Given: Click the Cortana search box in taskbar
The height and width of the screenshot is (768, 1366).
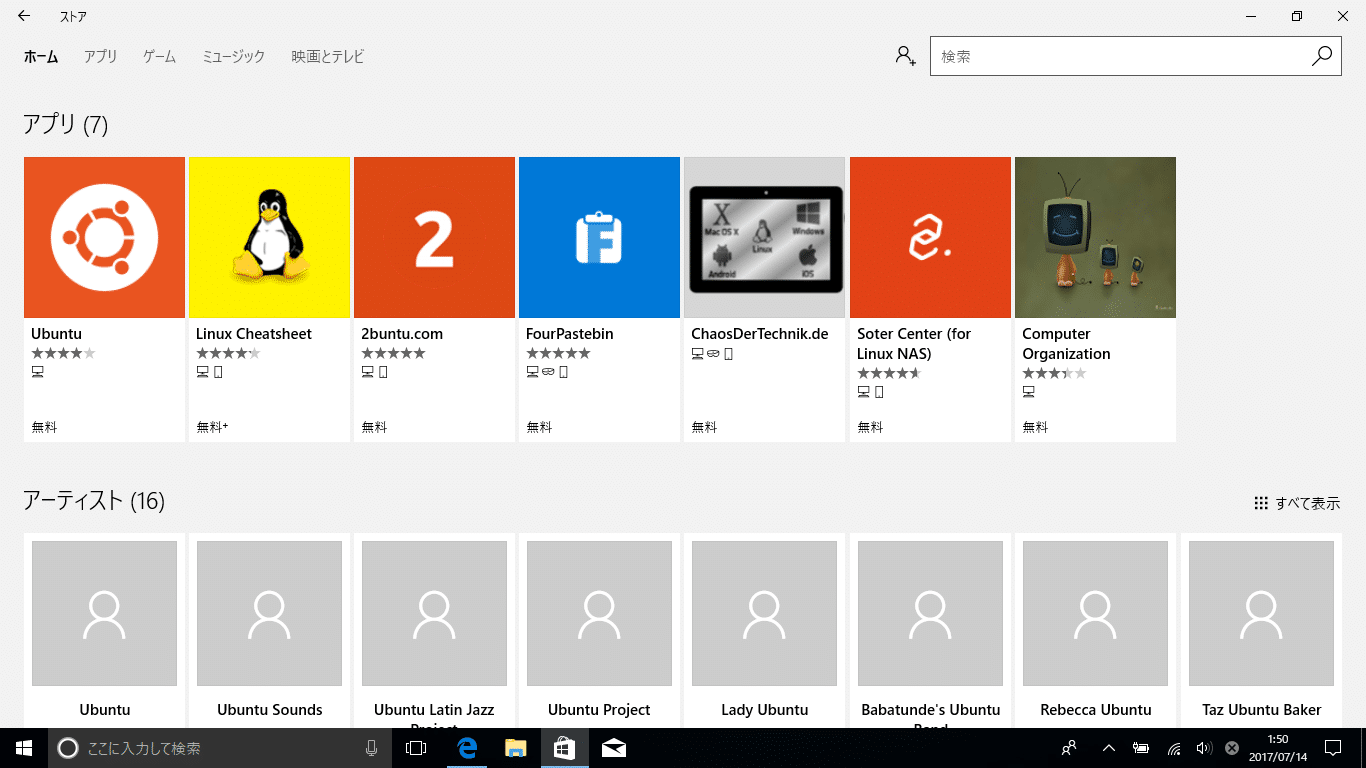Looking at the screenshot, I should coord(220,748).
